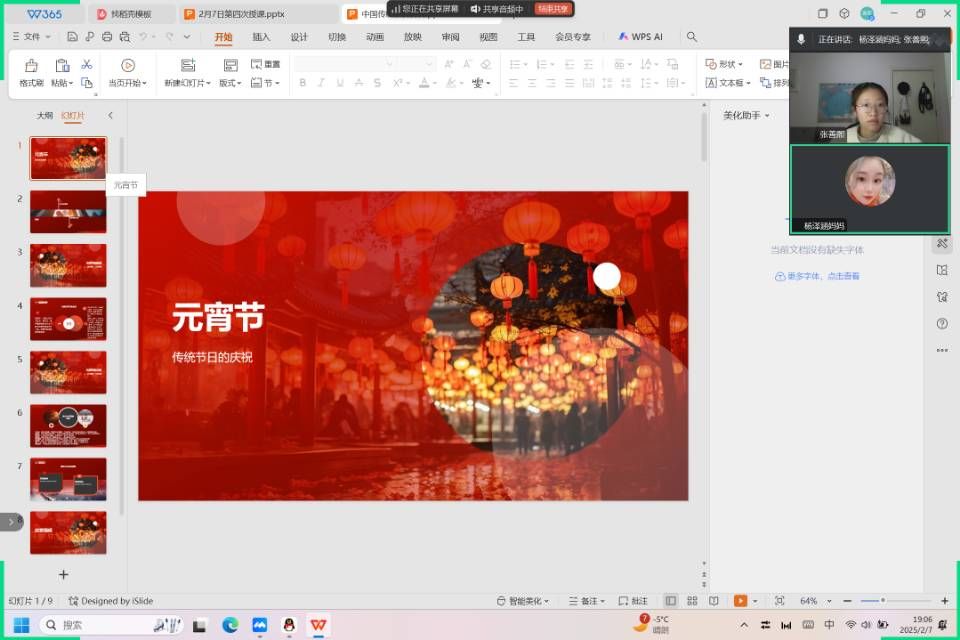Switch to the 大纲 outline tab
Screen dimensions: 960x640
[45, 115]
